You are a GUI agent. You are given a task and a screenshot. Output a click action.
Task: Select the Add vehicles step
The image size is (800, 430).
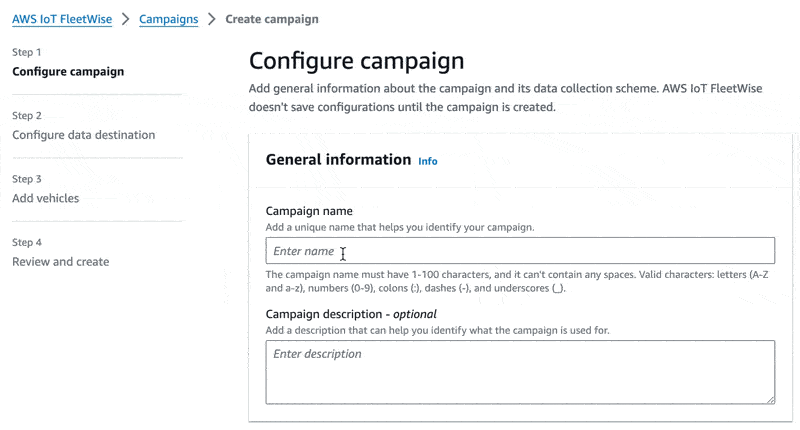click(x=45, y=198)
